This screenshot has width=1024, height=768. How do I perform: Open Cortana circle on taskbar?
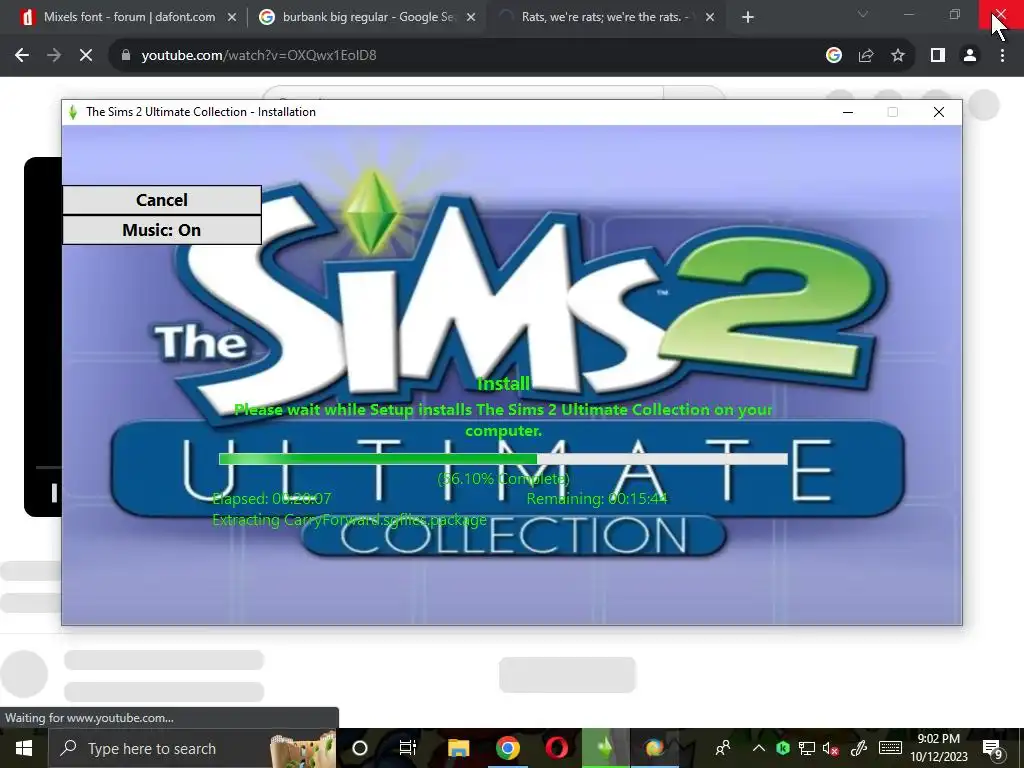(360, 748)
